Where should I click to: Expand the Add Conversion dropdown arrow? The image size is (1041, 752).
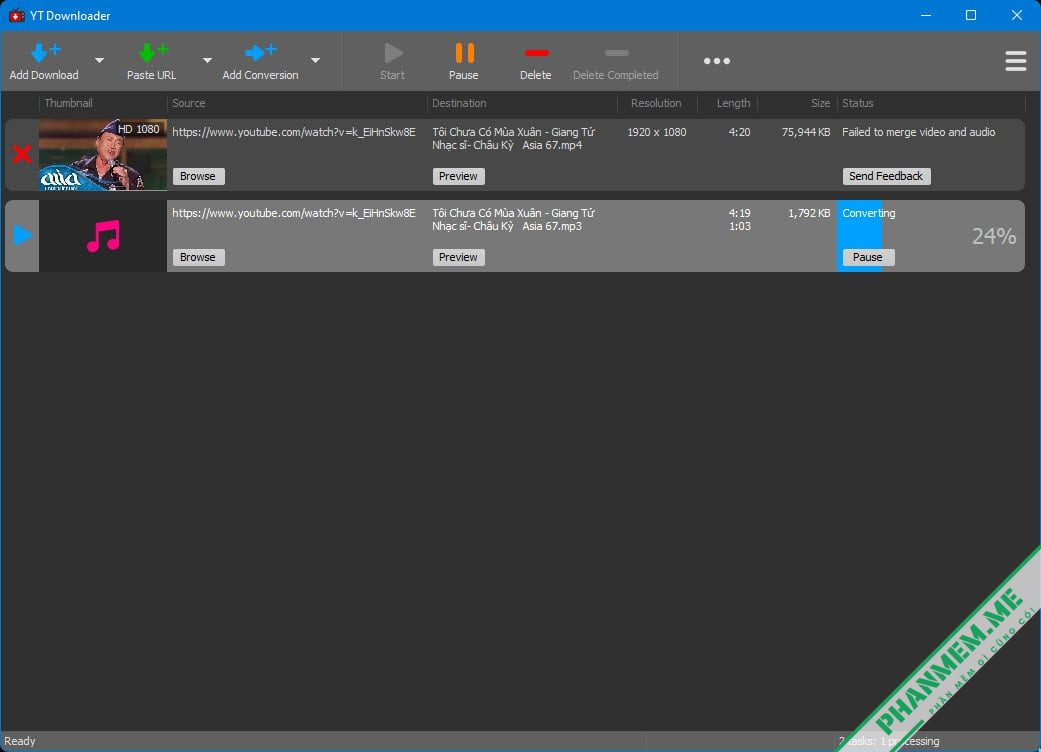tap(315, 60)
